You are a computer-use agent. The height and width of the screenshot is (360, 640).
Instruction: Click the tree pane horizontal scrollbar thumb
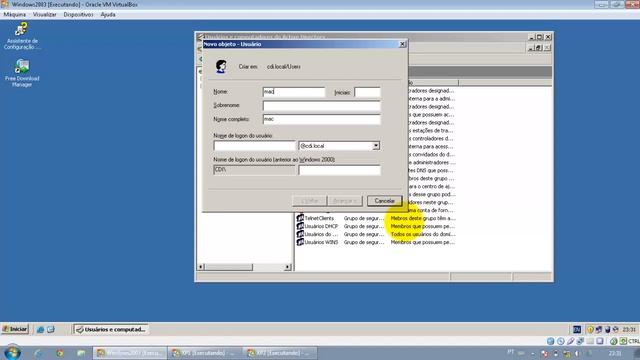(x=229, y=267)
